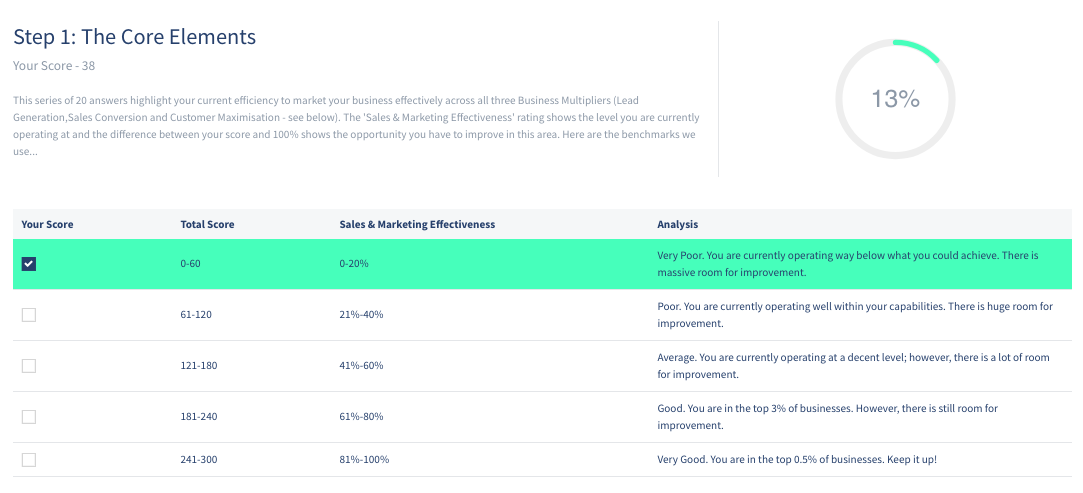Click the '241-300' total score cell

[198, 460]
